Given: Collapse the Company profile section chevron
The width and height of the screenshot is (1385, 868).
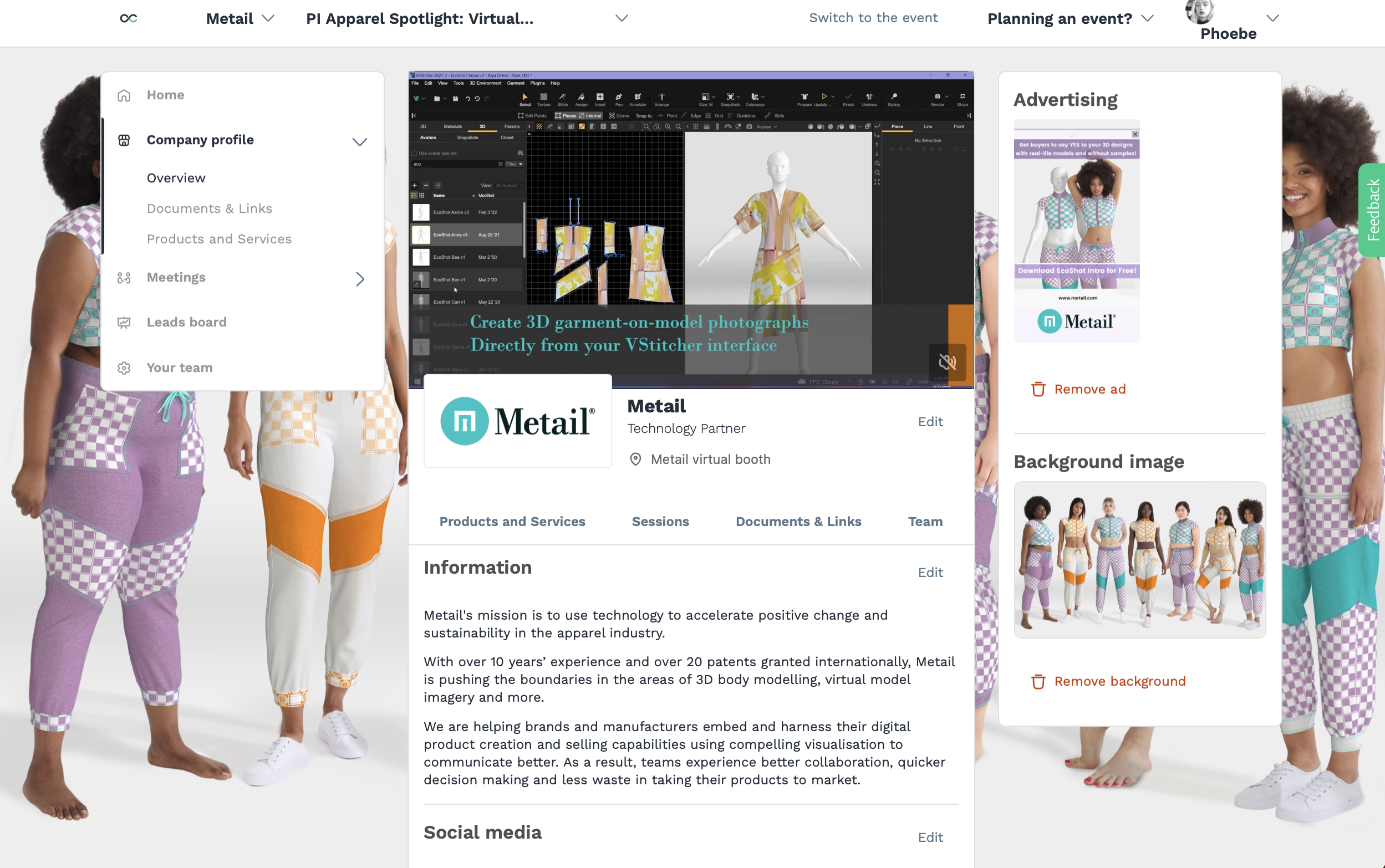Looking at the screenshot, I should [x=359, y=141].
